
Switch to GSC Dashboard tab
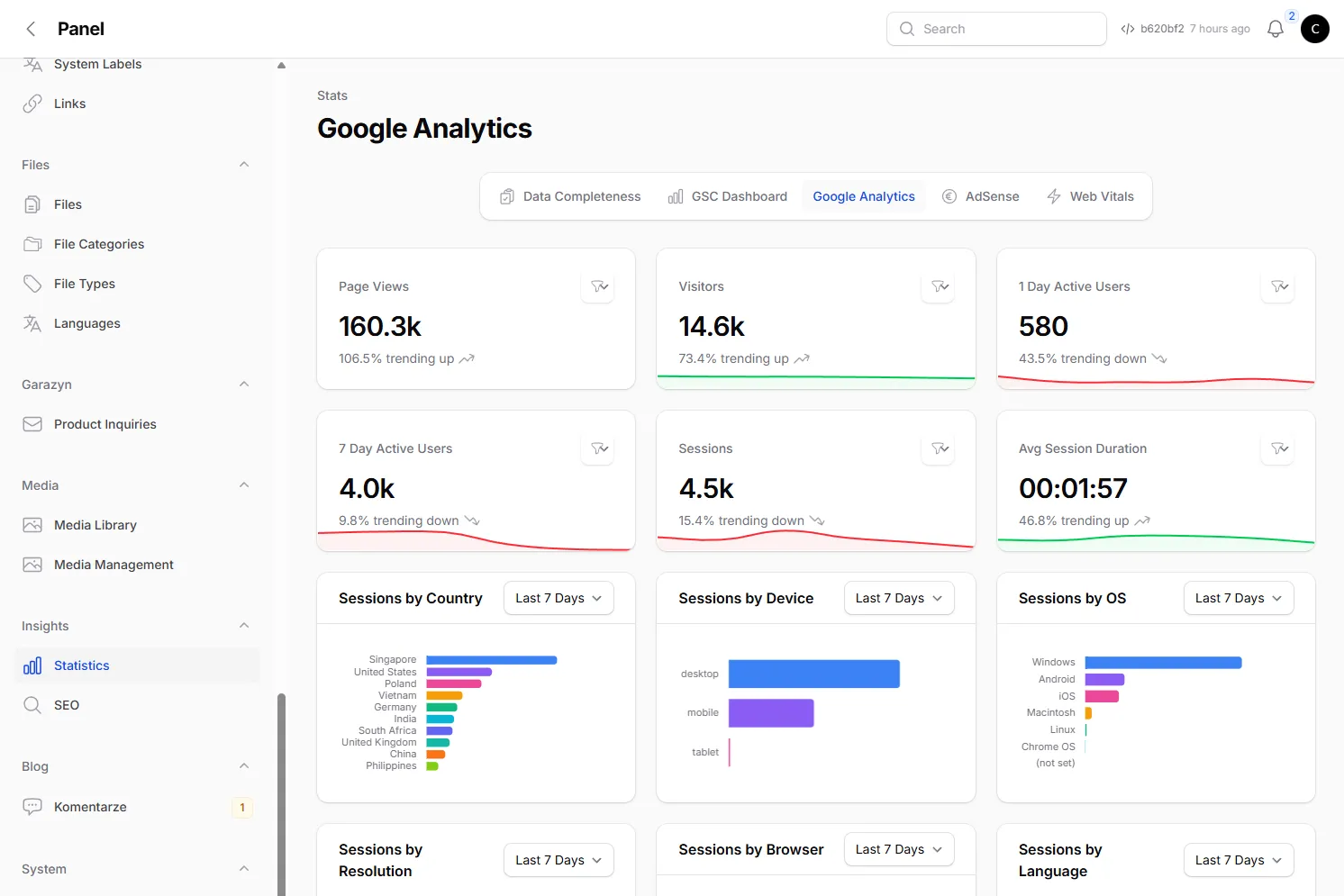pos(728,196)
